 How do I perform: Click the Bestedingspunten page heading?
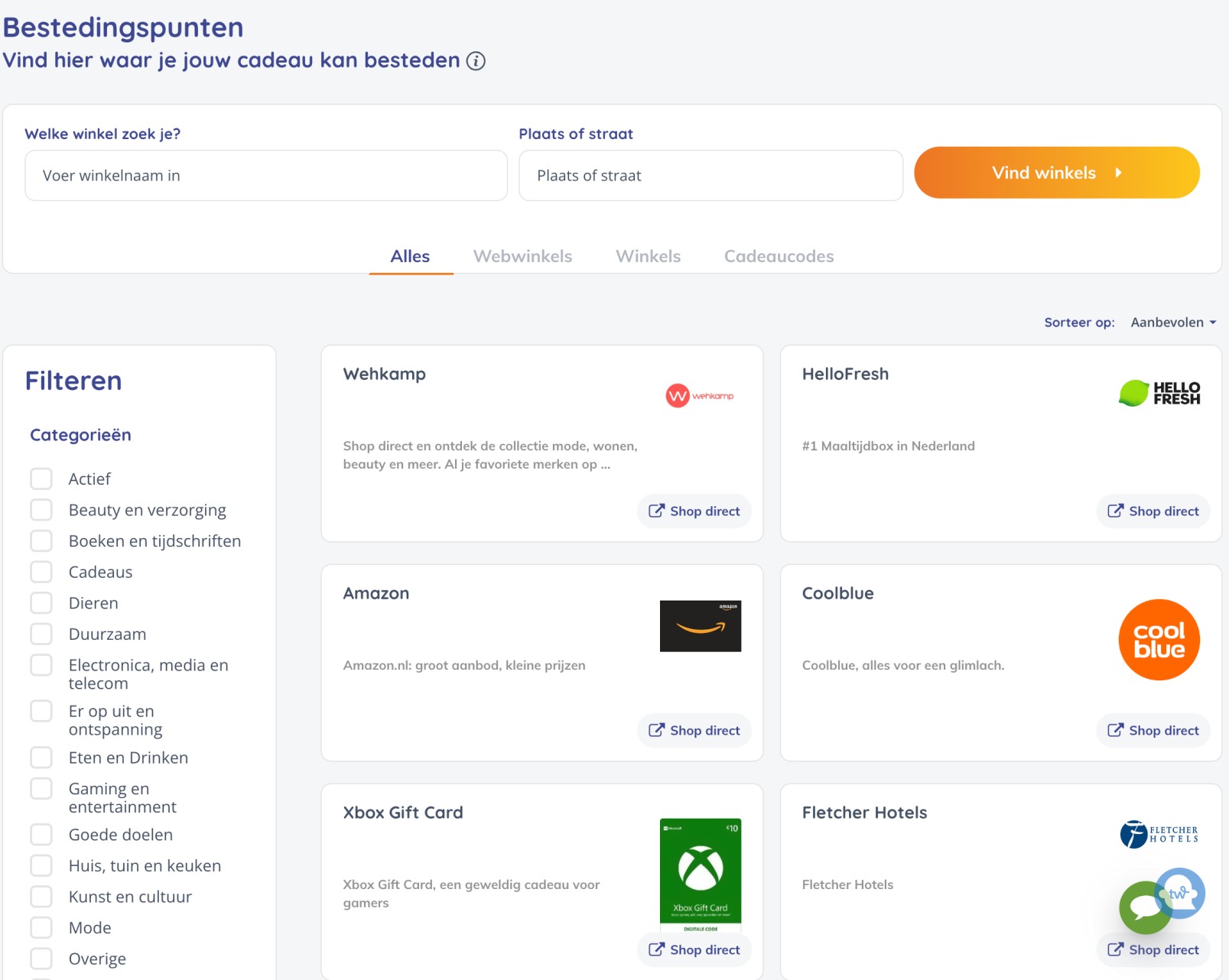tap(123, 28)
